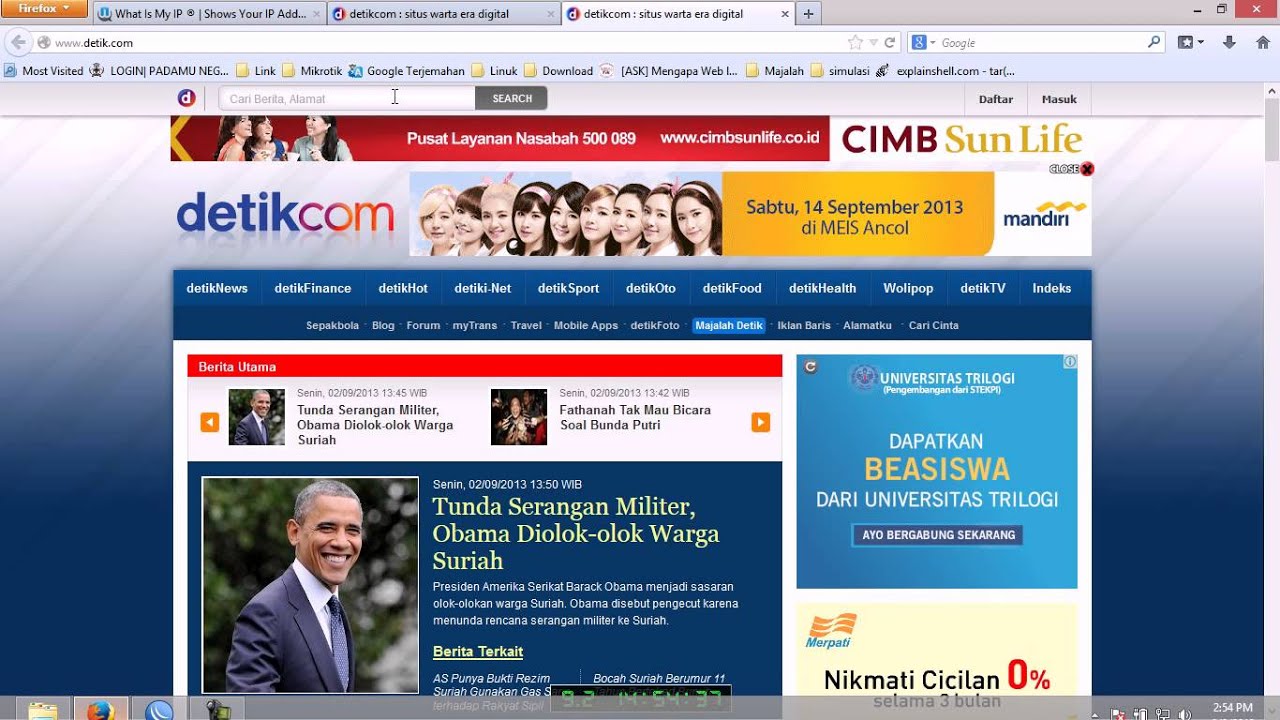
Task: Open the detikHot menu
Action: click(403, 288)
